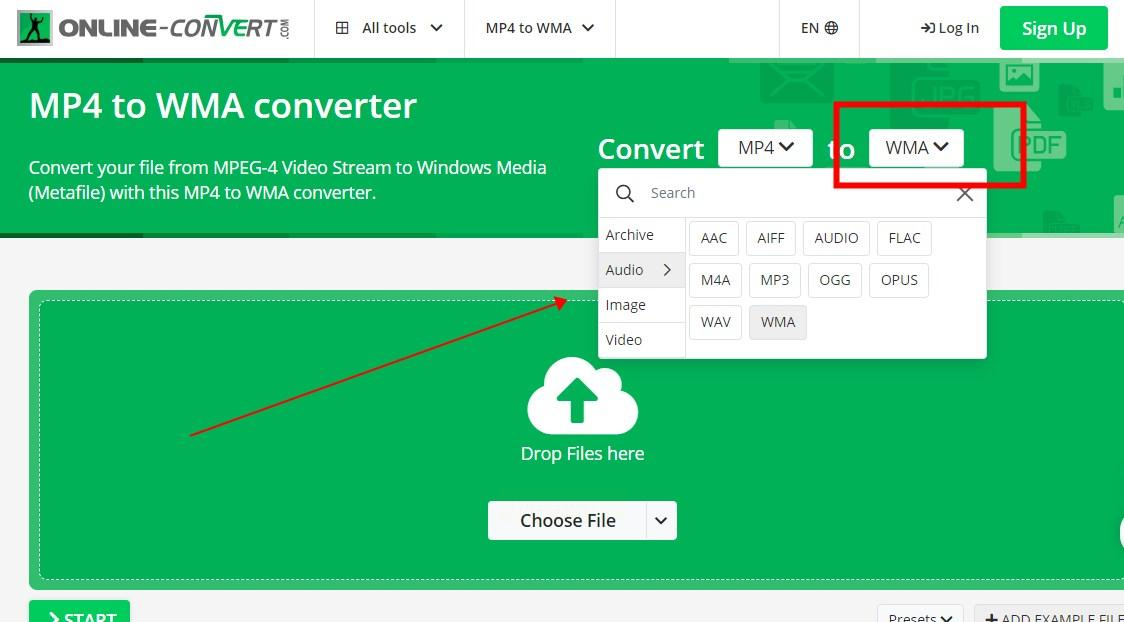Open the EN language selector
1124x622 pixels.
pyautogui.click(x=819, y=28)
